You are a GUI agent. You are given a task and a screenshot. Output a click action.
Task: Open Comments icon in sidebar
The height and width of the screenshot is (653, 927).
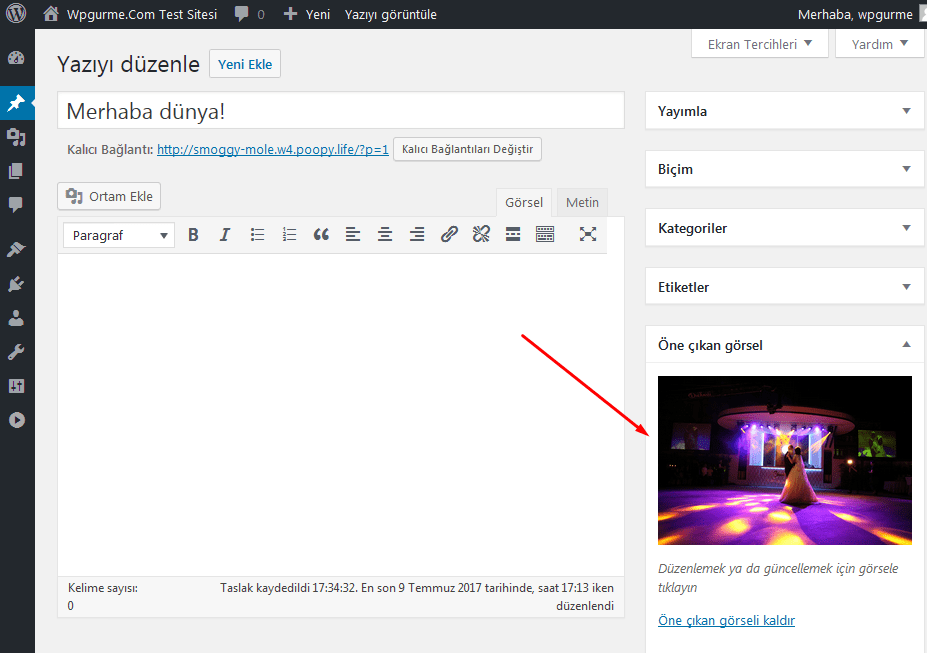pos(17,204)
